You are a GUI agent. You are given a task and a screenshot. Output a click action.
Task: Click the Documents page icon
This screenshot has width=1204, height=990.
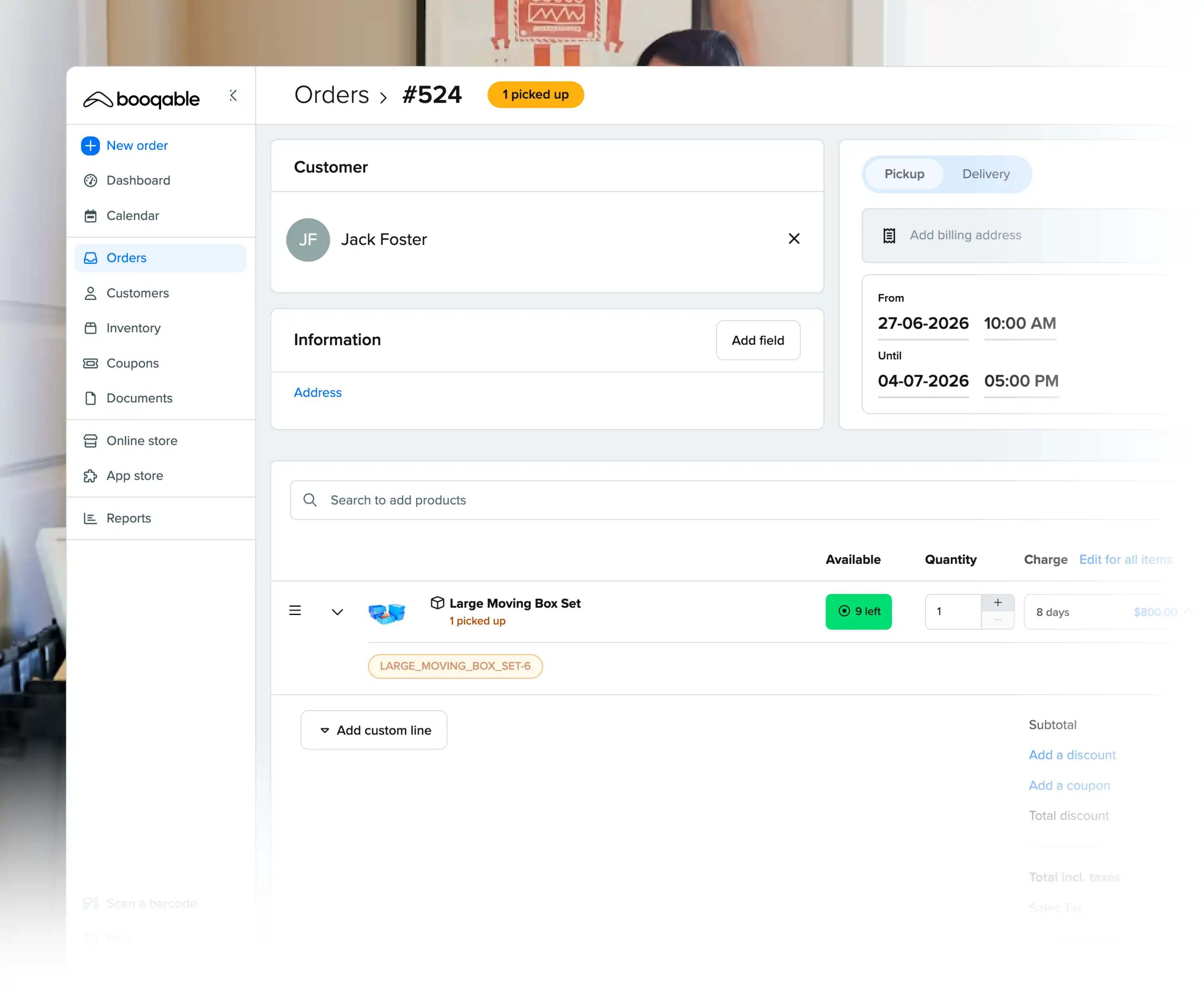click(90, 398)
